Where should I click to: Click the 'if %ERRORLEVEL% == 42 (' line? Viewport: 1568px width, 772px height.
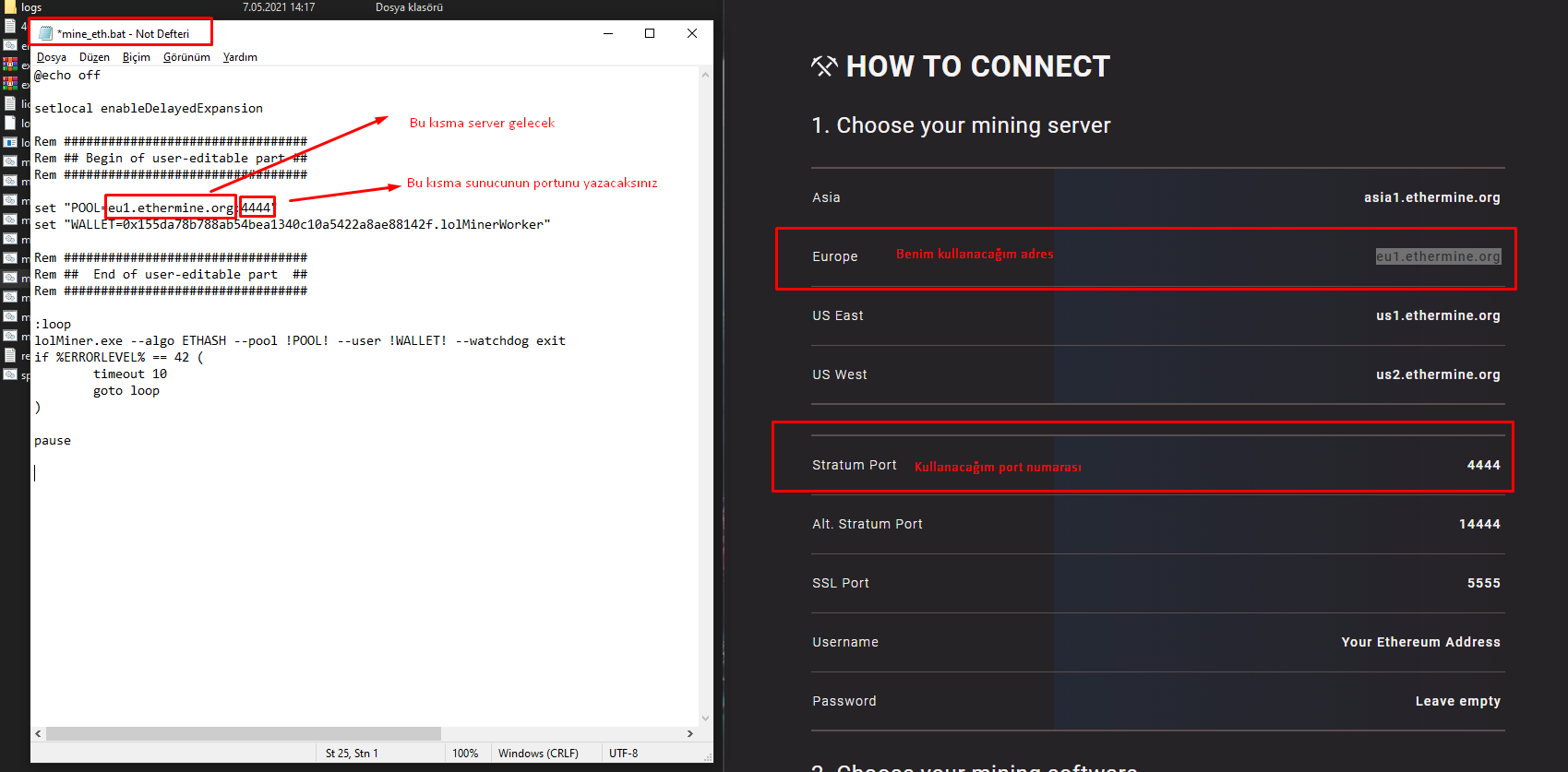point(119,358)
